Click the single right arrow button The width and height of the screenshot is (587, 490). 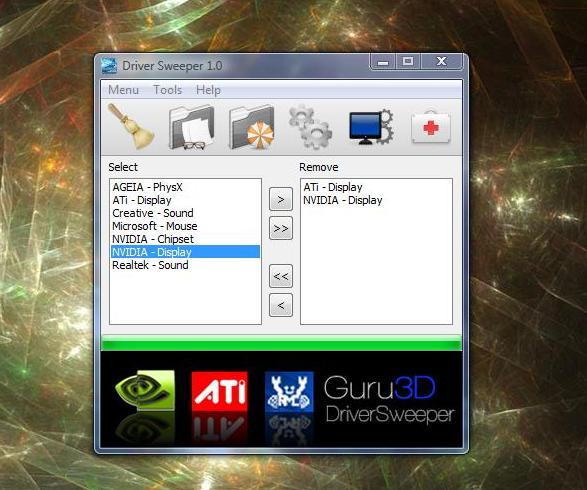pyautogui.click(x=281, y=200)
